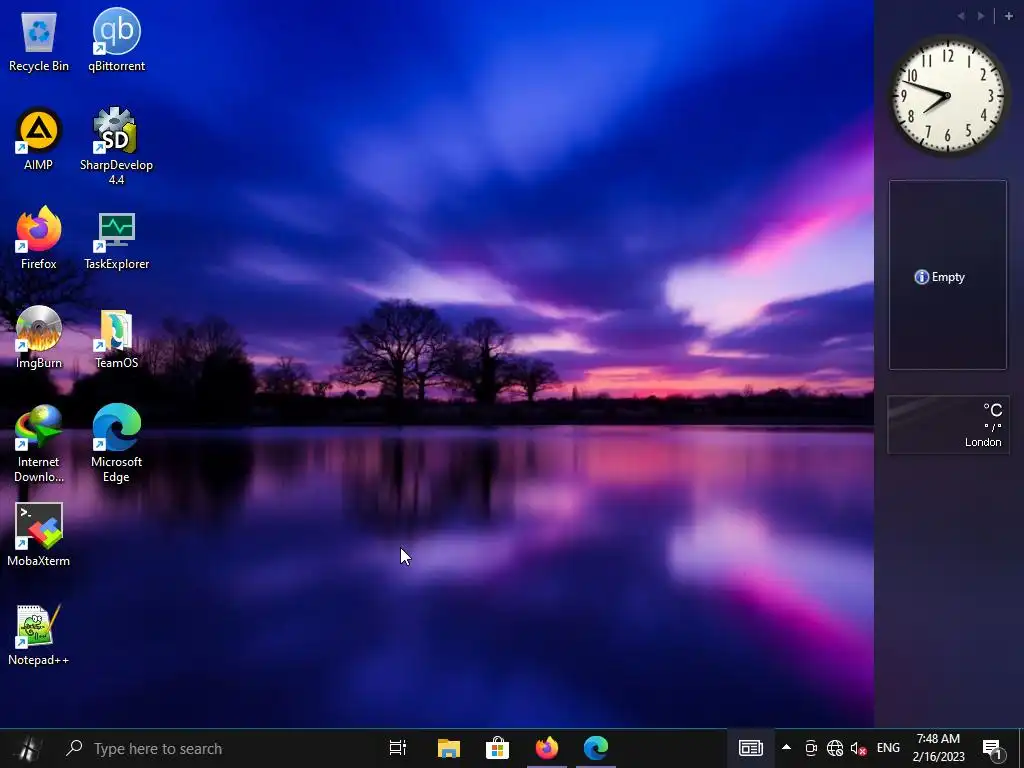Open the Meet Now tray icon
This screenshot has width=1024, height=768.
click(x=810, y=748)
